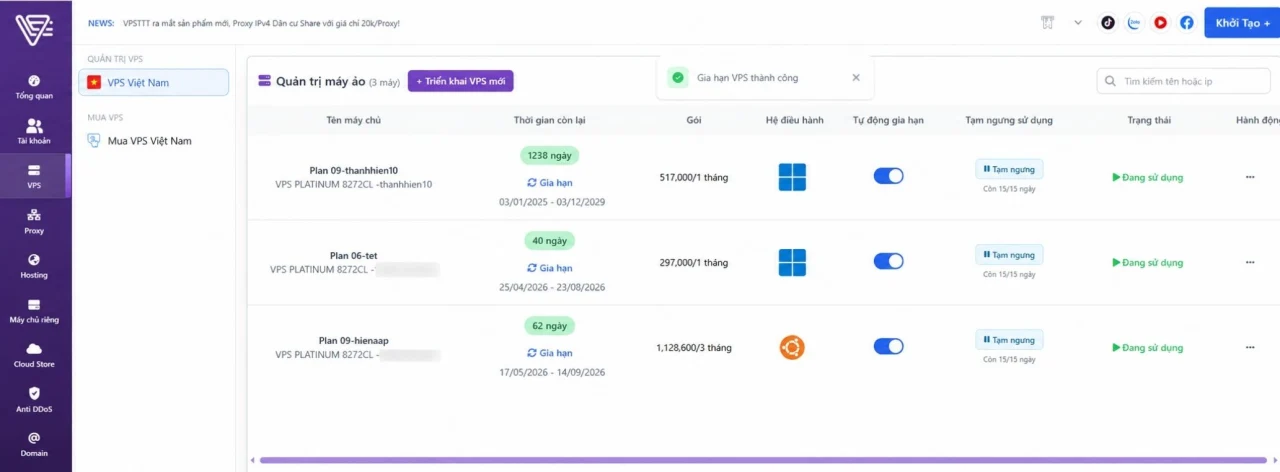Click the Facebook icon in header
The image size is (1280, 472).
pos(1186,22)
